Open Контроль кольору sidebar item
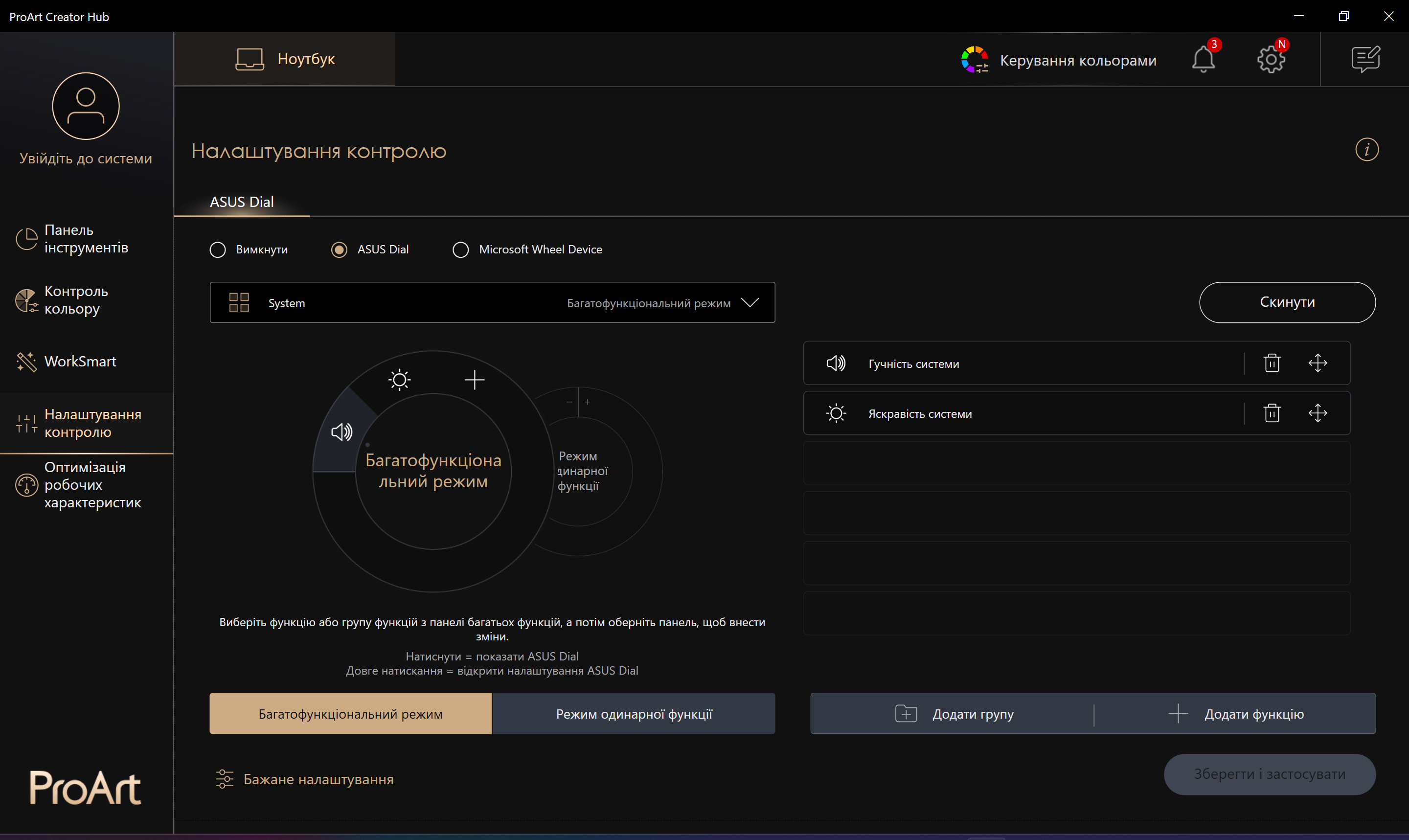 tap(76, 300)
